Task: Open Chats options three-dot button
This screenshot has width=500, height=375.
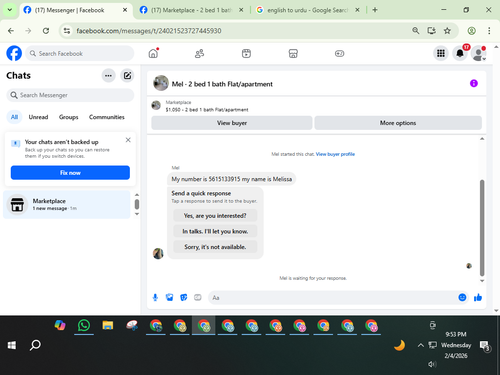Action: [x=108, y=76]
